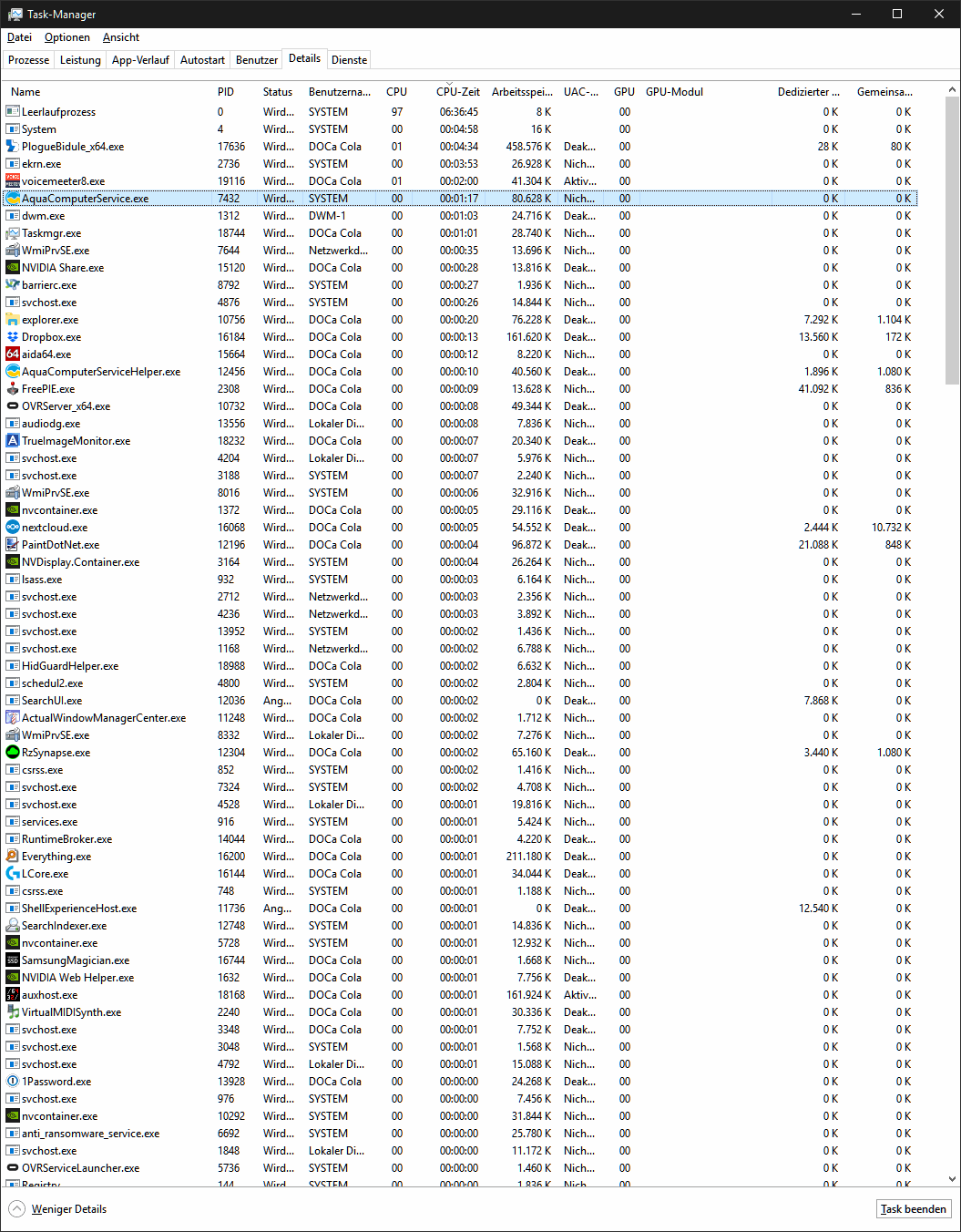This screenshot has height=1232, width=961.
Task: Switch to the Benutzer tab
Action: [x=257, y=60]
